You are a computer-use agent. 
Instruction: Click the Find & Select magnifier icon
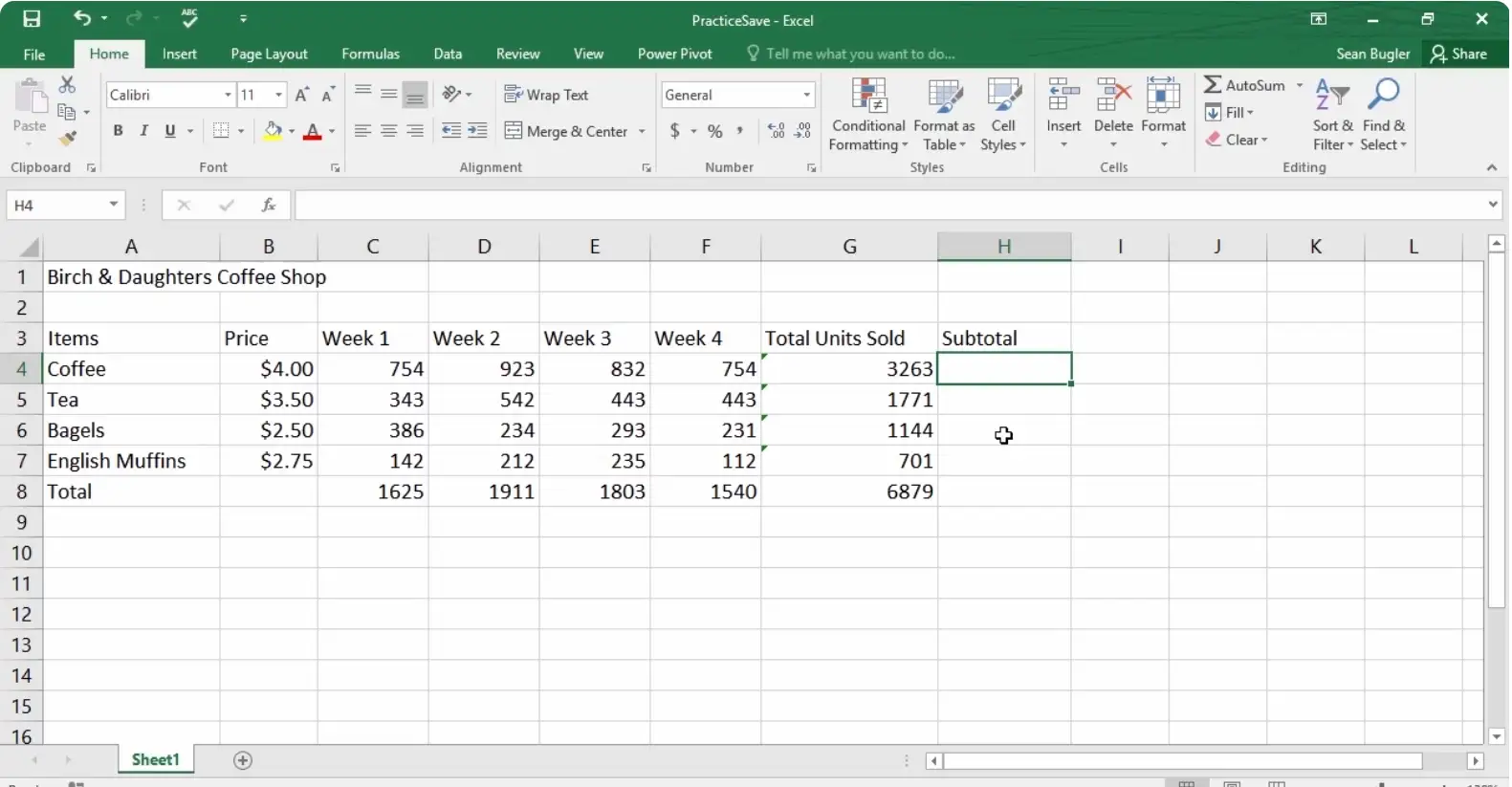point(1383,97)
